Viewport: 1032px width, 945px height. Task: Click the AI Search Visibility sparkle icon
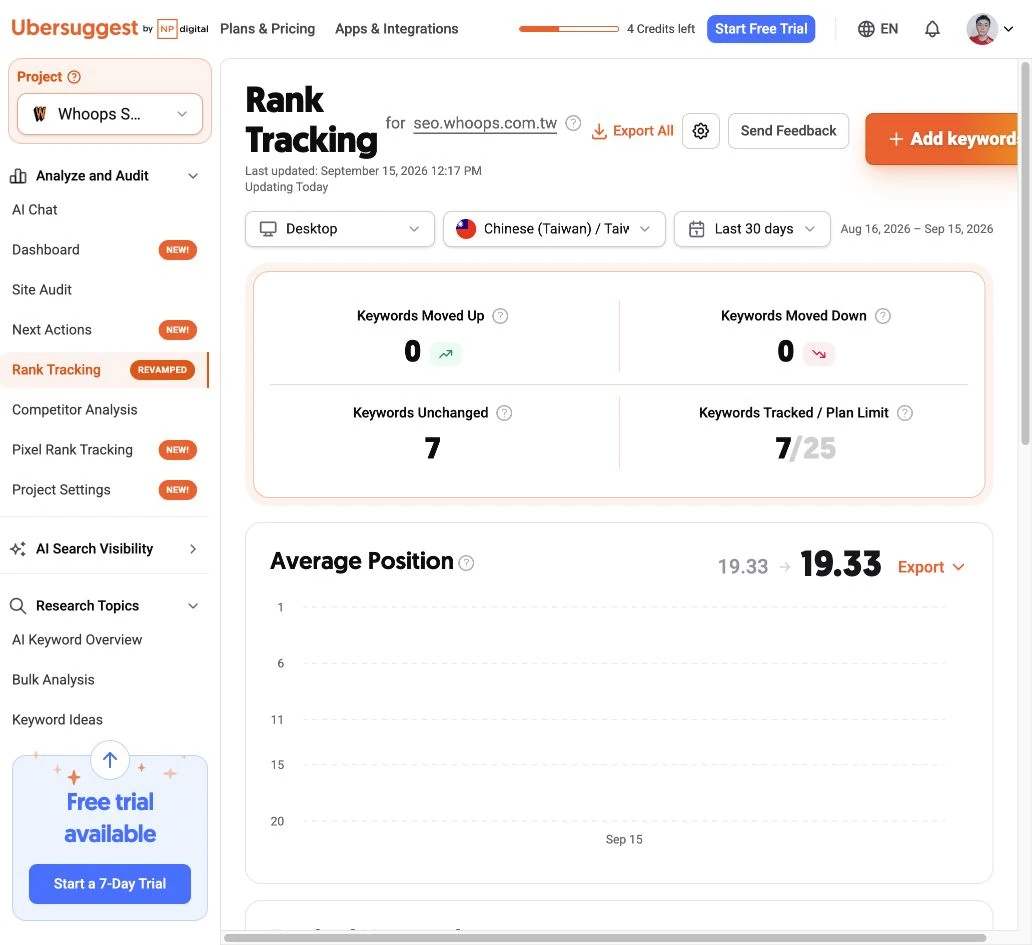pos(18,549)
